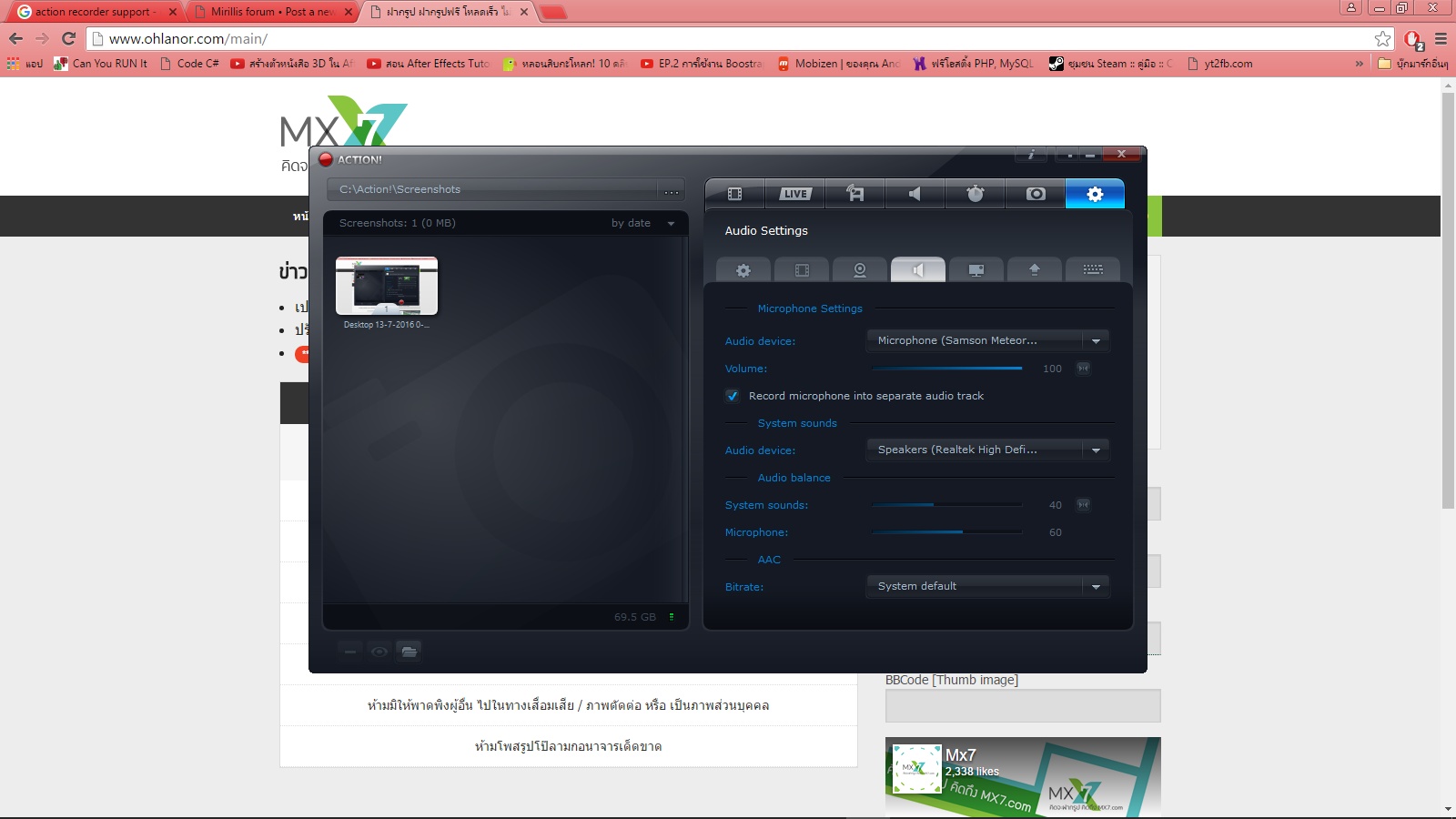The width and height of the screenshot is (1456, 819).
Task: Bookmark page with the star icon
Action: tap(1382, 38)
